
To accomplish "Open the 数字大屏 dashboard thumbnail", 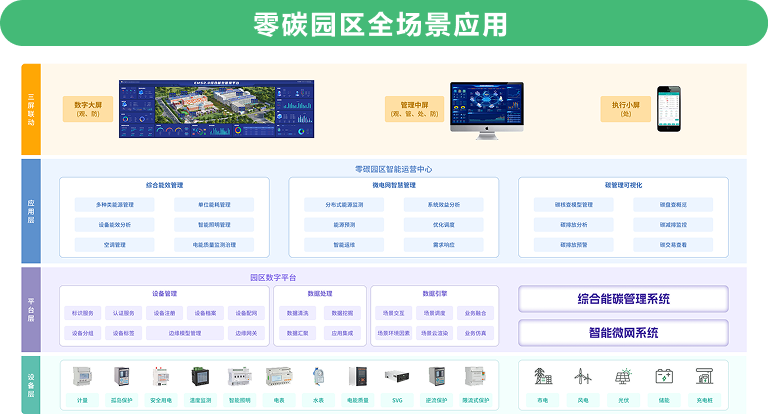I will point(216,109).
